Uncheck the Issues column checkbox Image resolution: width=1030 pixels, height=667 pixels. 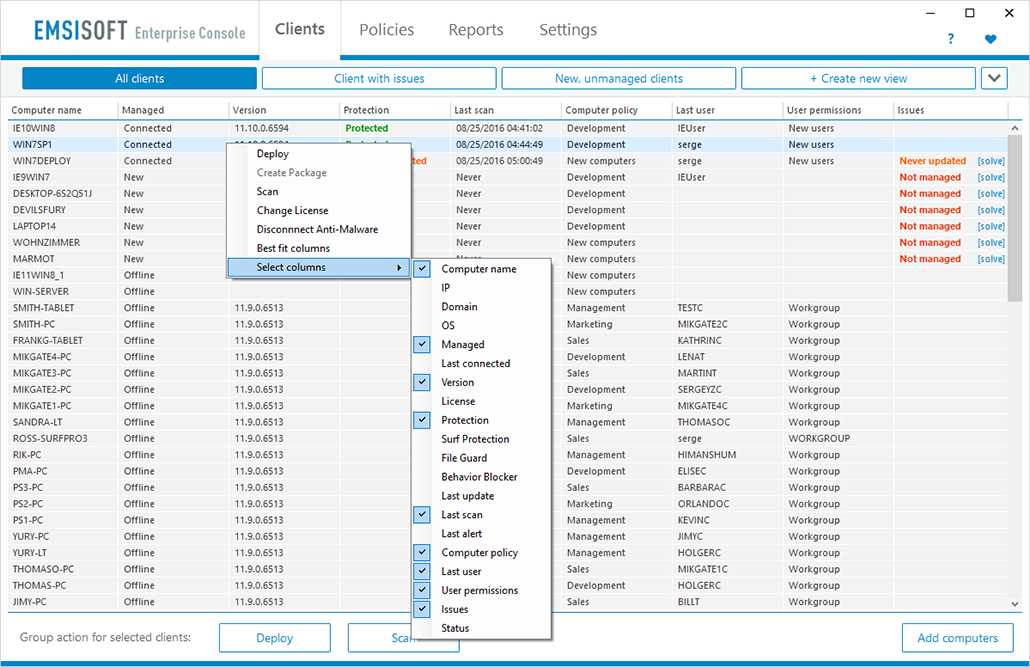click(x=422, y=609)
